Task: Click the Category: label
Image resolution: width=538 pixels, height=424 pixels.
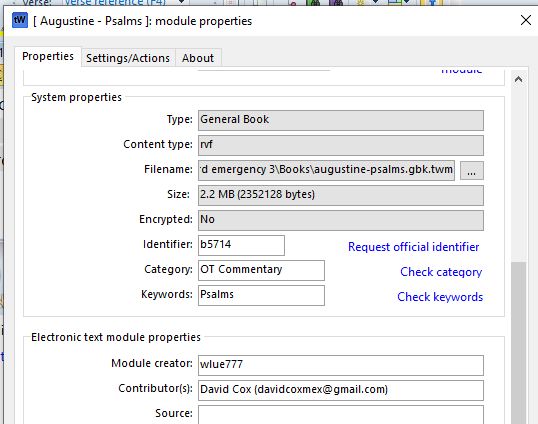Action: [168, 269]
